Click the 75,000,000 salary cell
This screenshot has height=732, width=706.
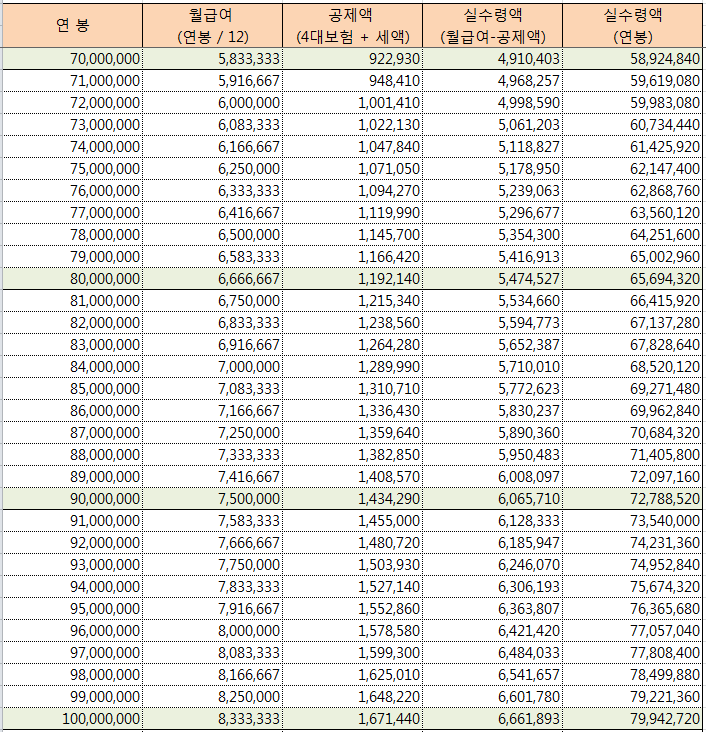tap(72, 169)
